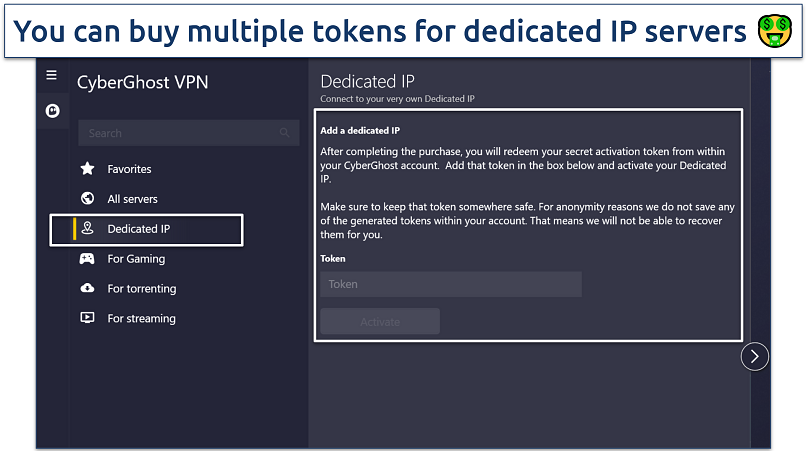Click the Favorites star icon
806x451 pixels.
point(88,169)
